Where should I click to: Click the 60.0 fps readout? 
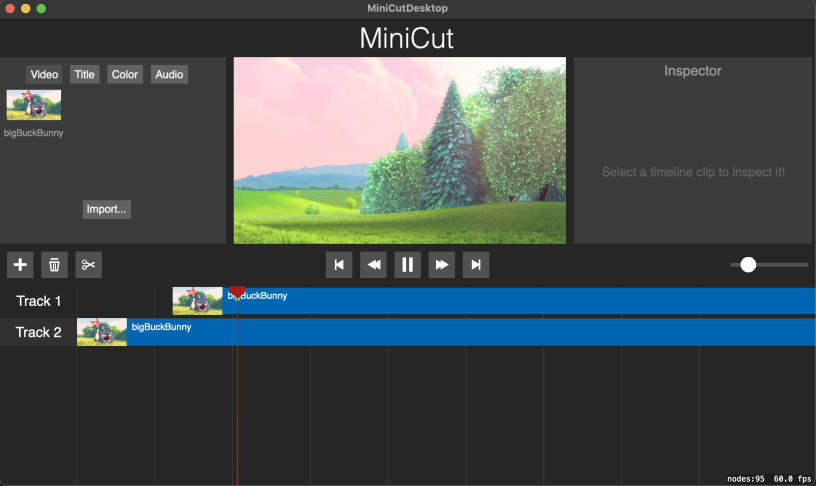[792, 479]
